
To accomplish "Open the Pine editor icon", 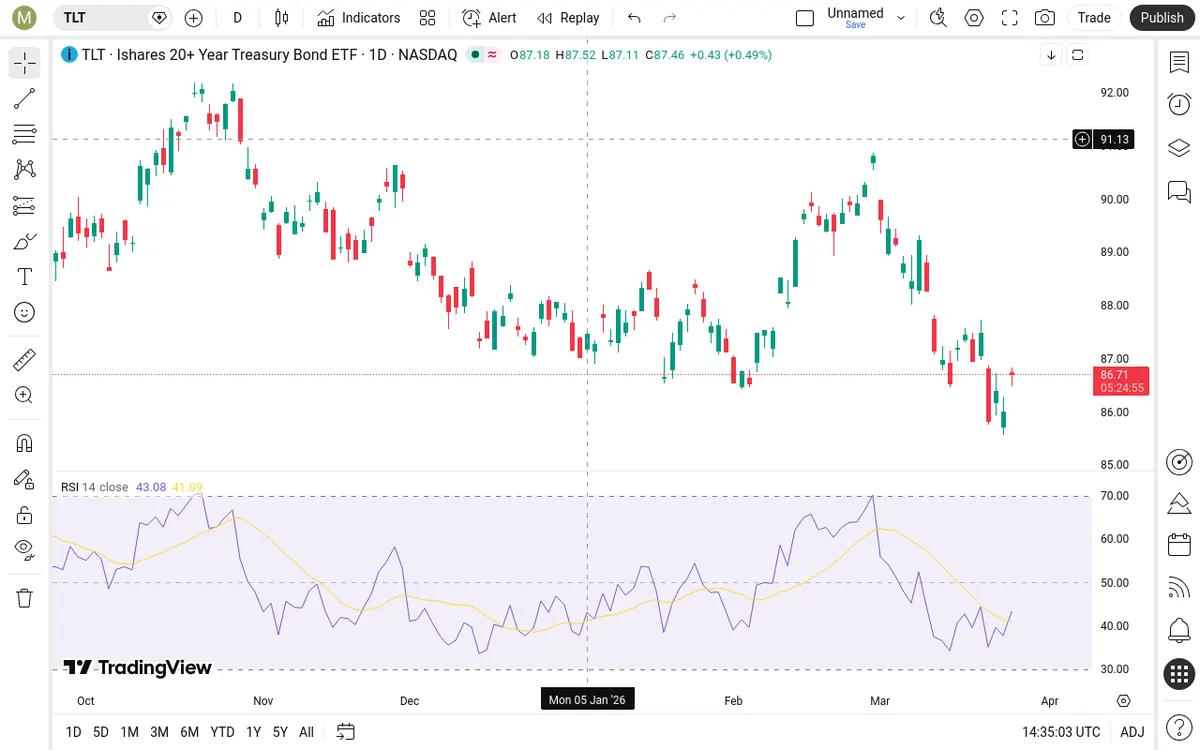I will click(x=1179, y=502).
